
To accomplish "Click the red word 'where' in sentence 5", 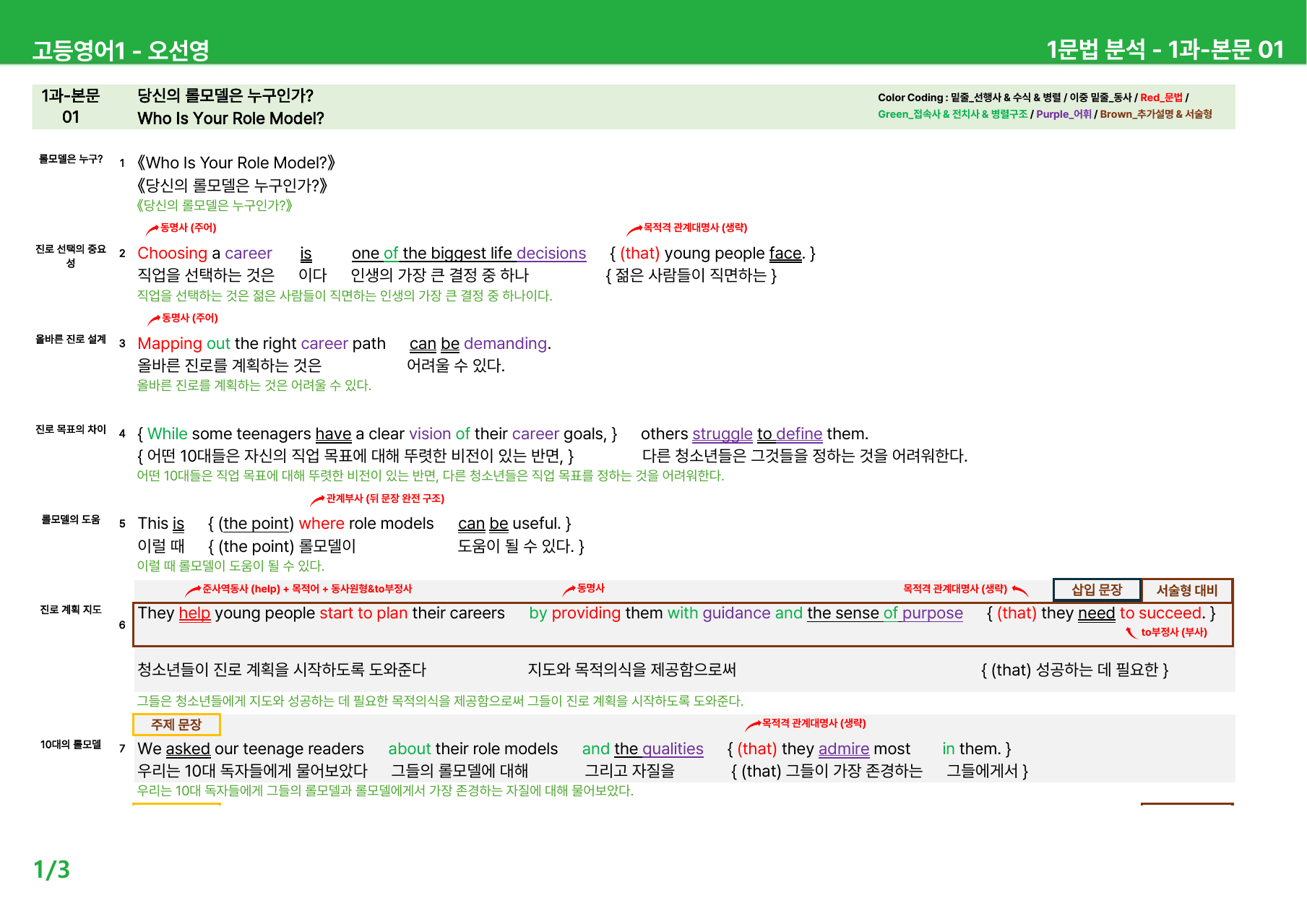I will (x=322, y=524).
